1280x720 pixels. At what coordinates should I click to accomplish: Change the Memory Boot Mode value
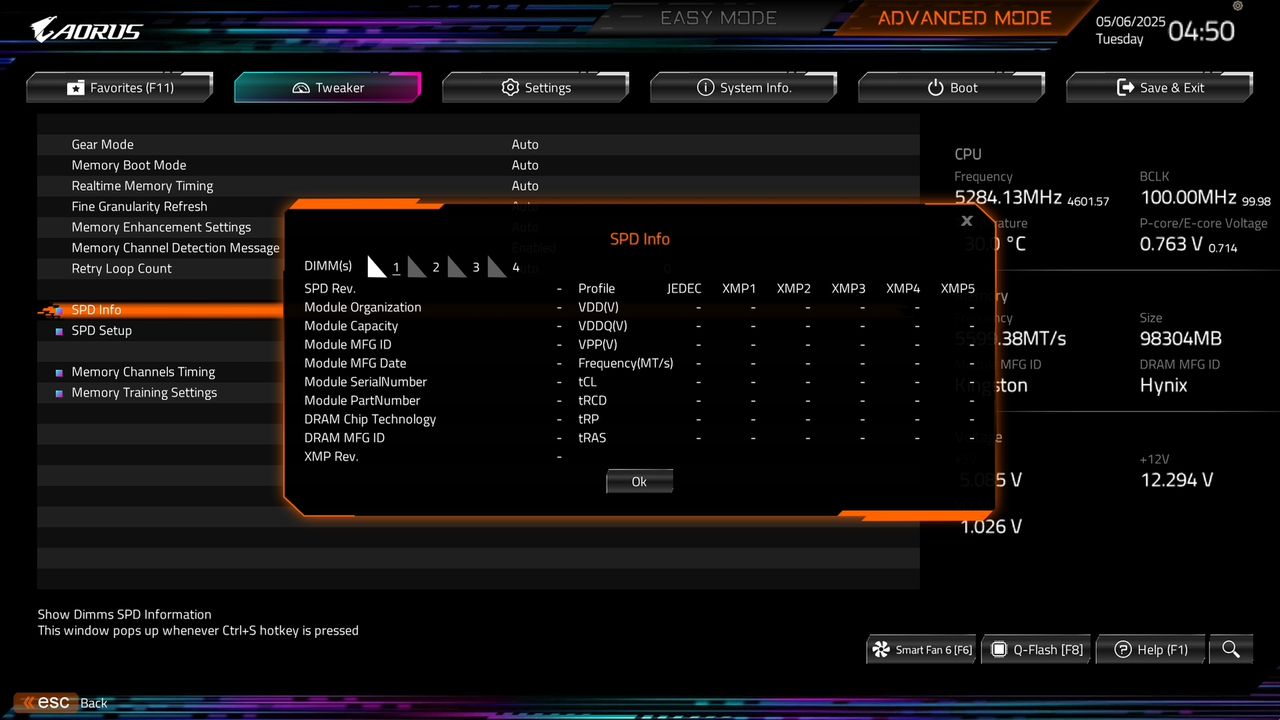(129, 165)
